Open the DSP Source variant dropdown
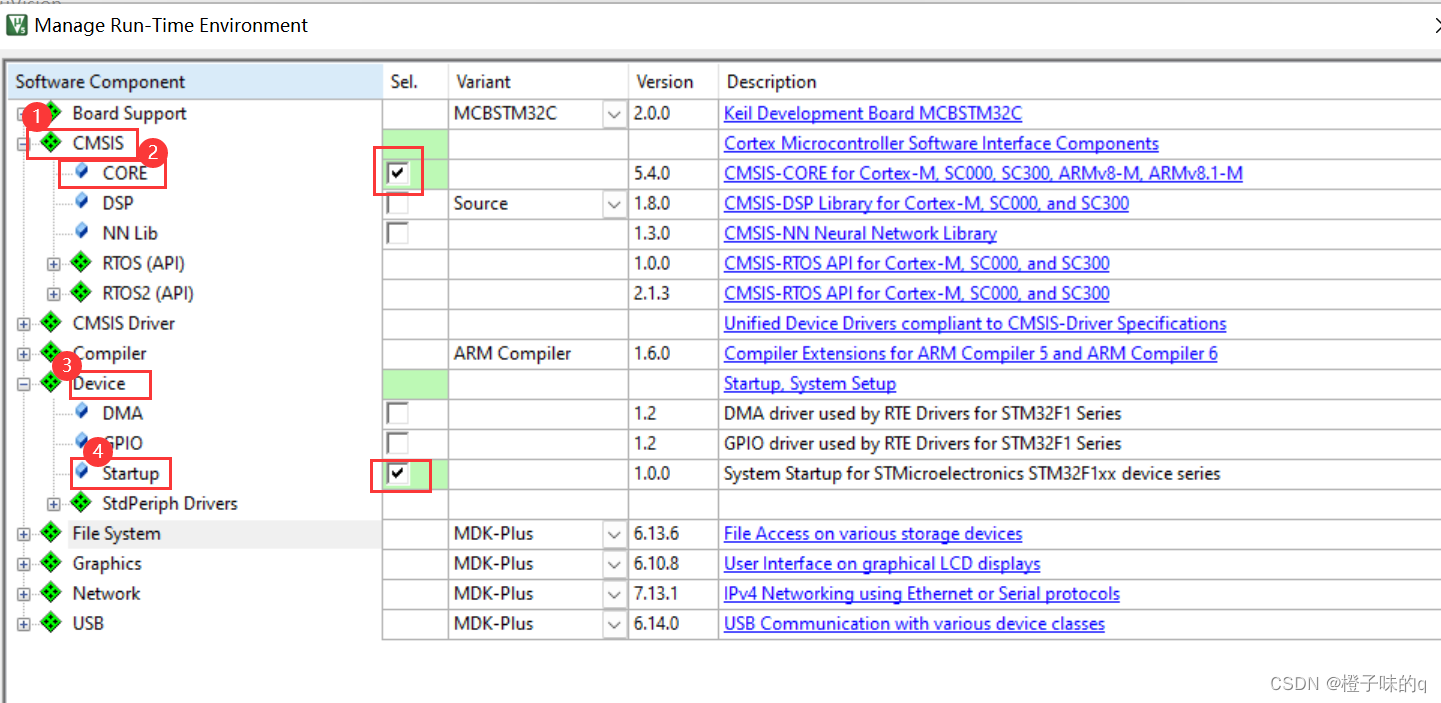This screenshot has width=1441, height=703. tap(614, 204)
